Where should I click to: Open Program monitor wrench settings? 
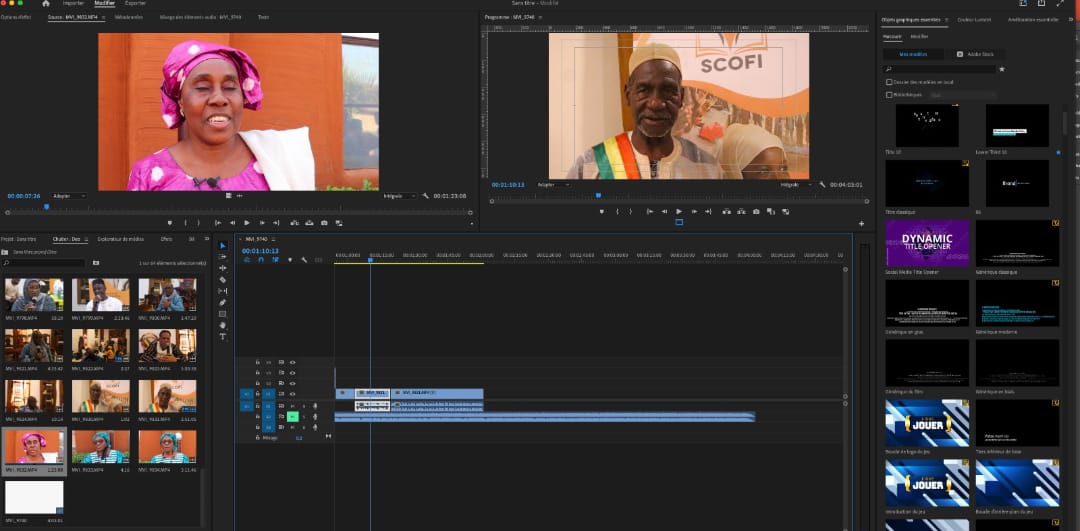click(x=822, y=184)
